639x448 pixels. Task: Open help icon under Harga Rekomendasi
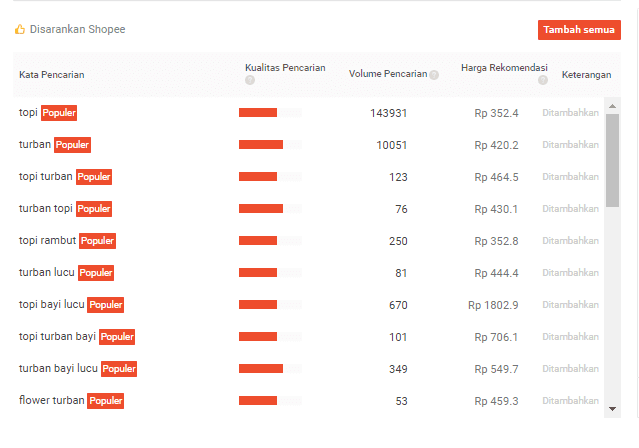click(x=543, y=80)
